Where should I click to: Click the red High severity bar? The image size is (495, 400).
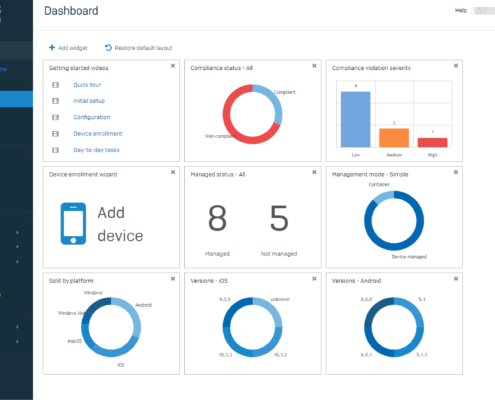(432, 142)
